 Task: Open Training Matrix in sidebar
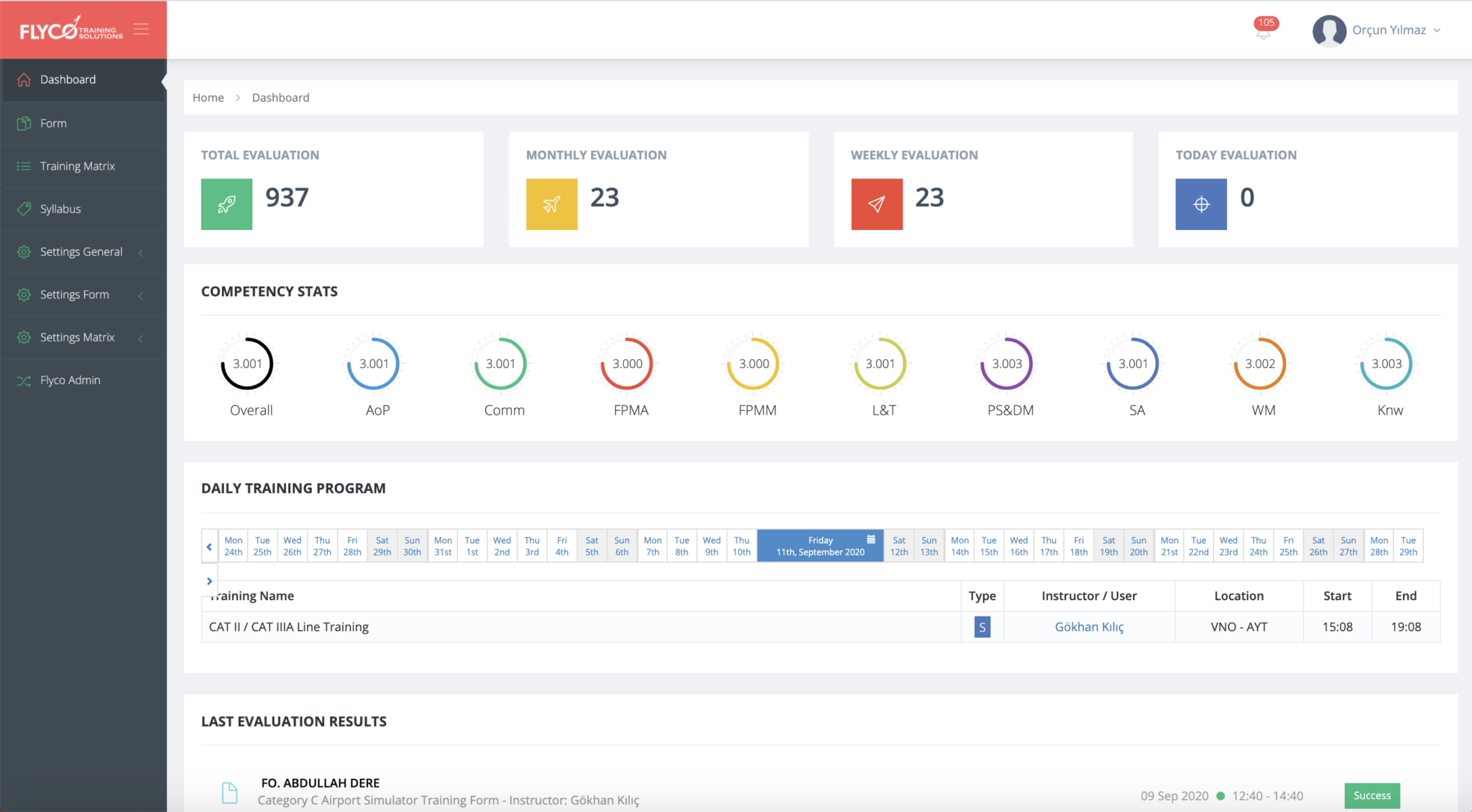78,166
